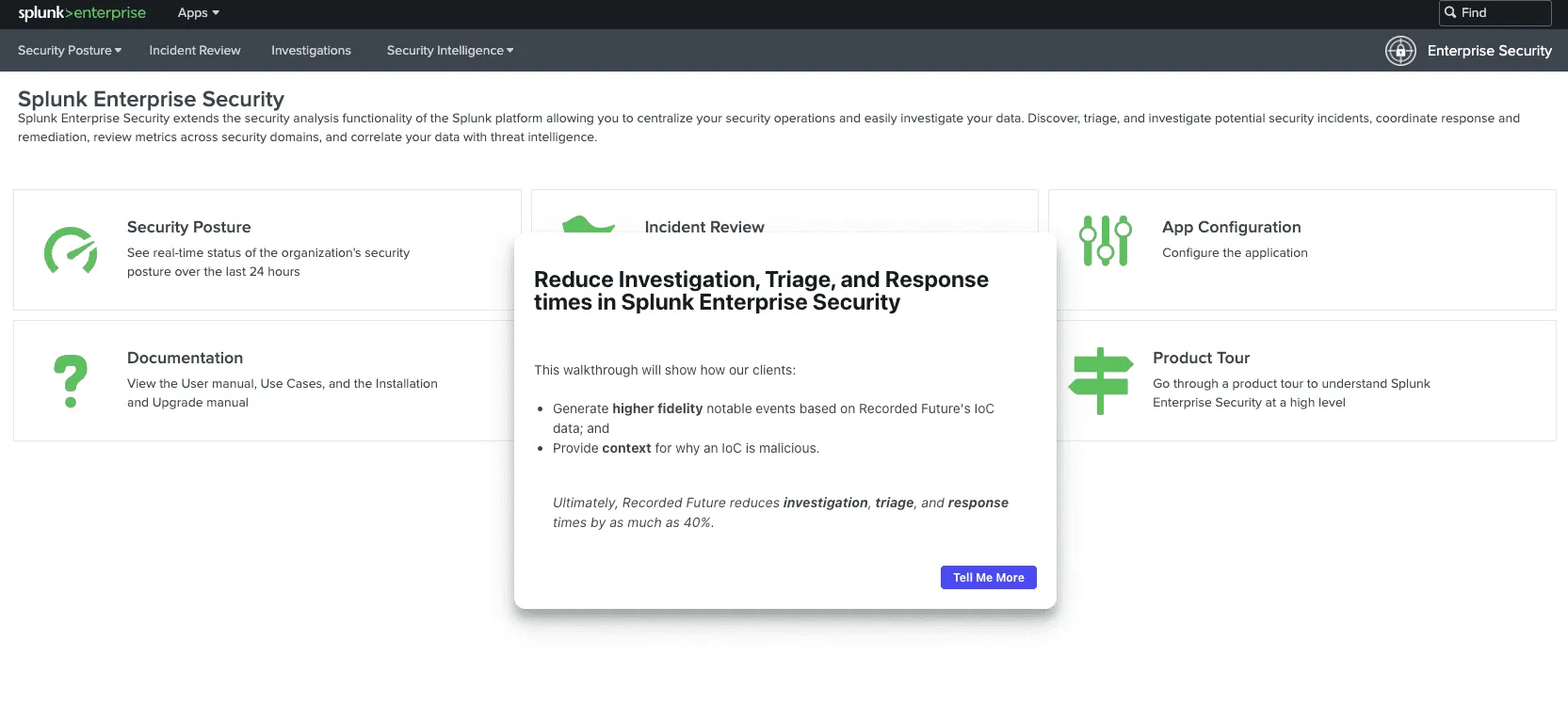The image size is (1568, 720).
Task: Click the Find search field
Action: (1495, 13)
